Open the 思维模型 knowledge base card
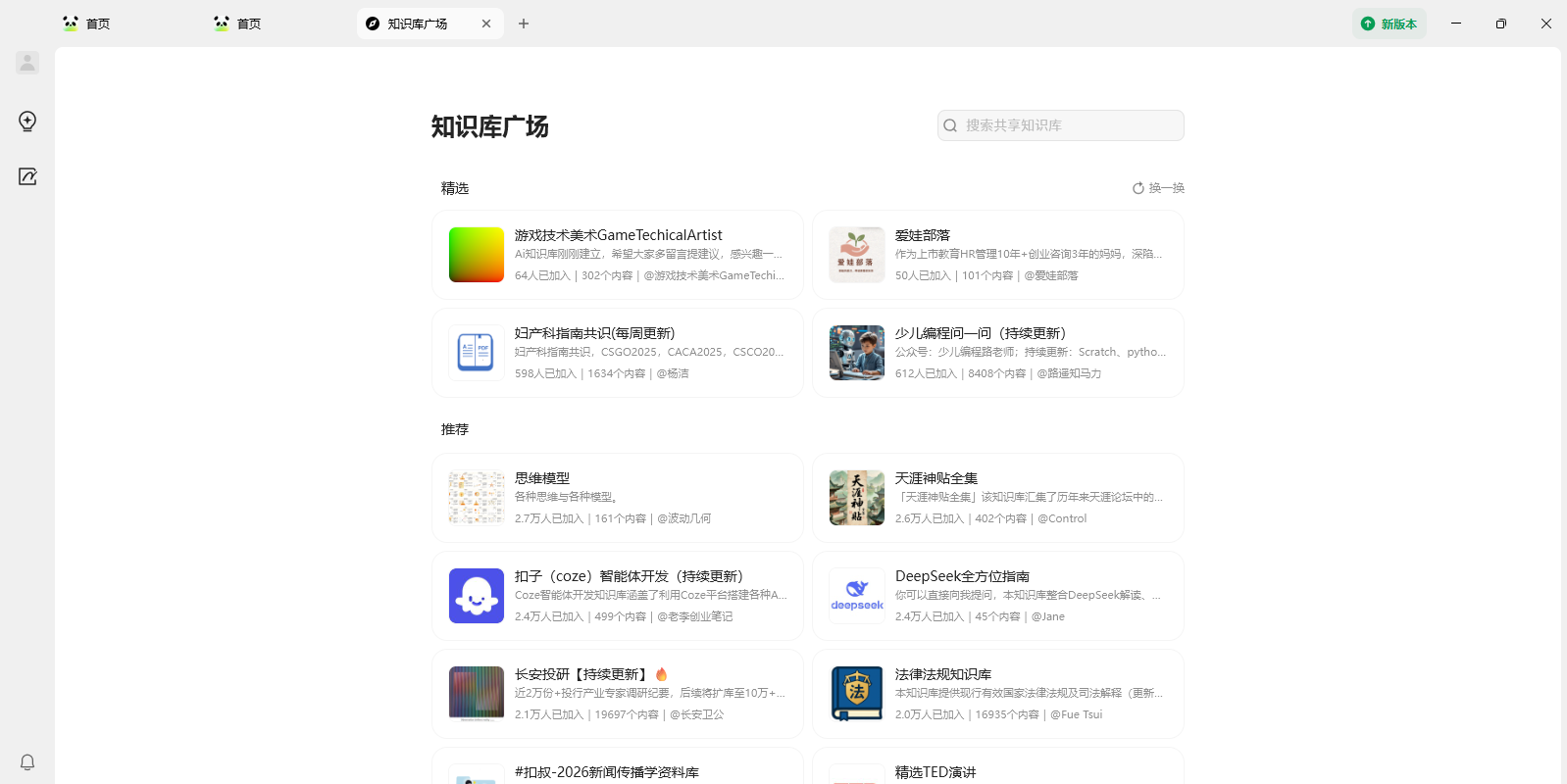1567x784 pixels. coord(617,498)
